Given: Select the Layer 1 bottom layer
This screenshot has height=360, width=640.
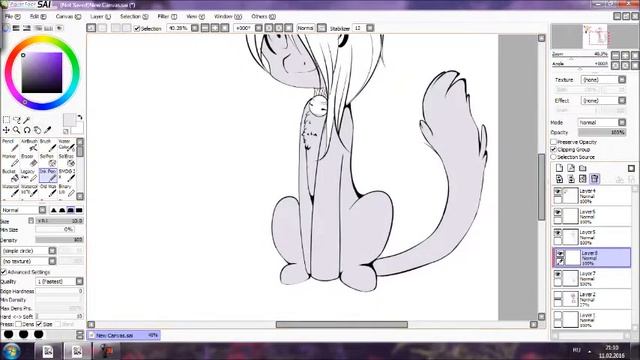Looking at the screenshot, I should 591,320.
